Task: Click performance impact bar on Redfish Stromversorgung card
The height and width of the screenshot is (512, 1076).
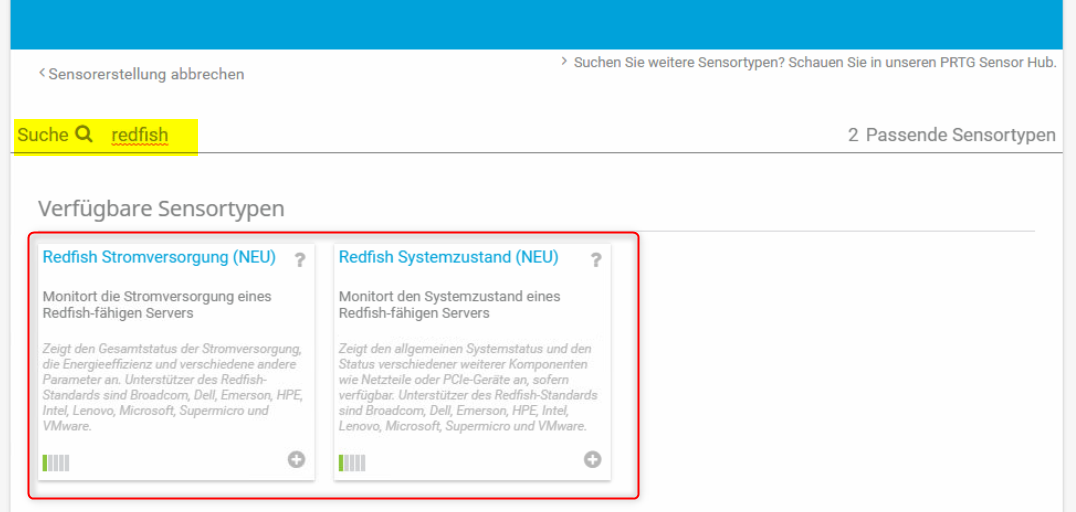Action: tap(56, 463)
